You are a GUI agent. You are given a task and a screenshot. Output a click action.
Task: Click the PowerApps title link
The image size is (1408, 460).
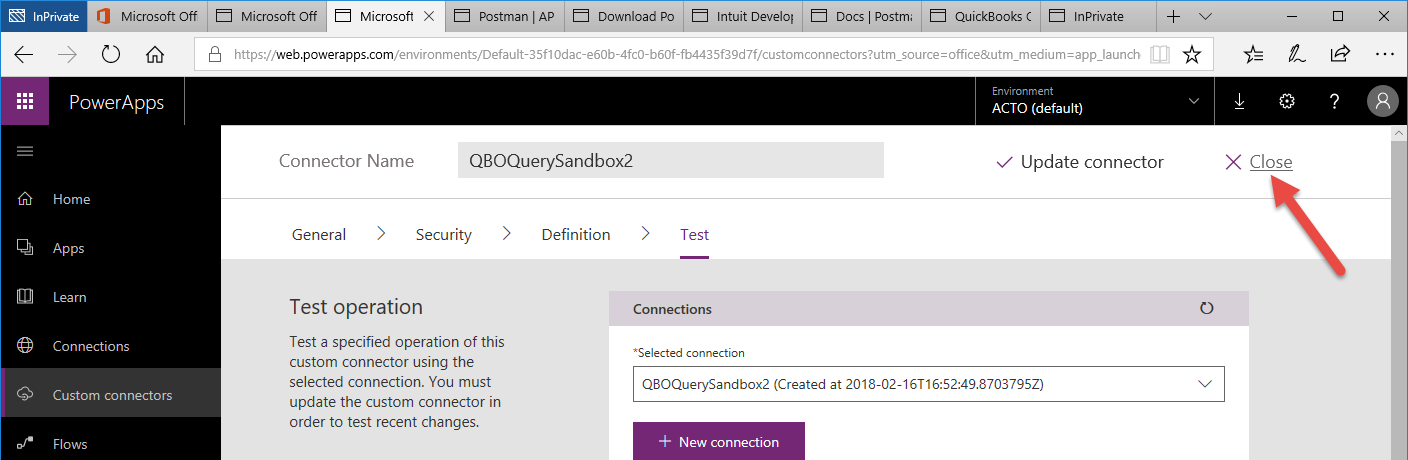[x=116, y=102]
